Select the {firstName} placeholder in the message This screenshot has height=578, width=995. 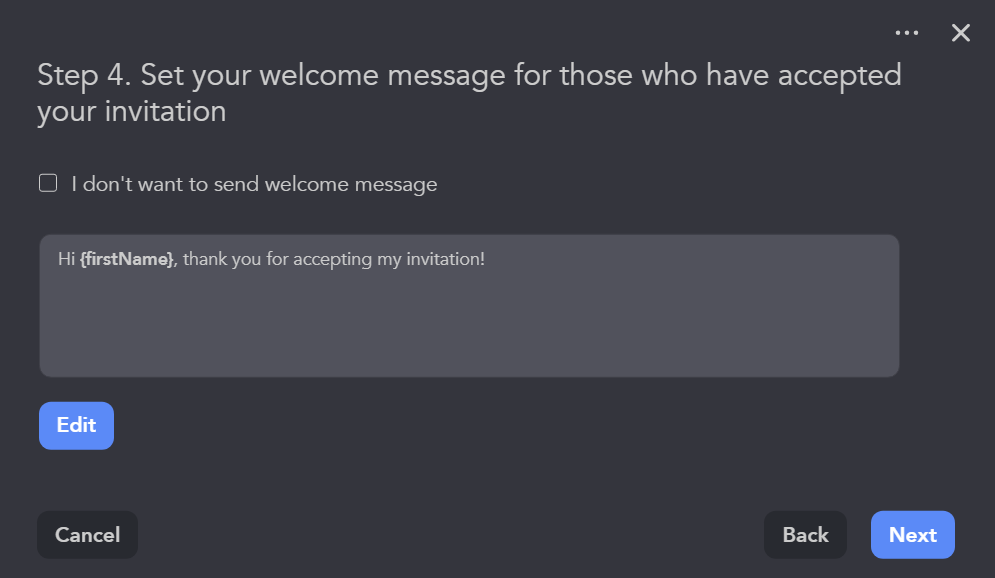click(x=129, y=258)
